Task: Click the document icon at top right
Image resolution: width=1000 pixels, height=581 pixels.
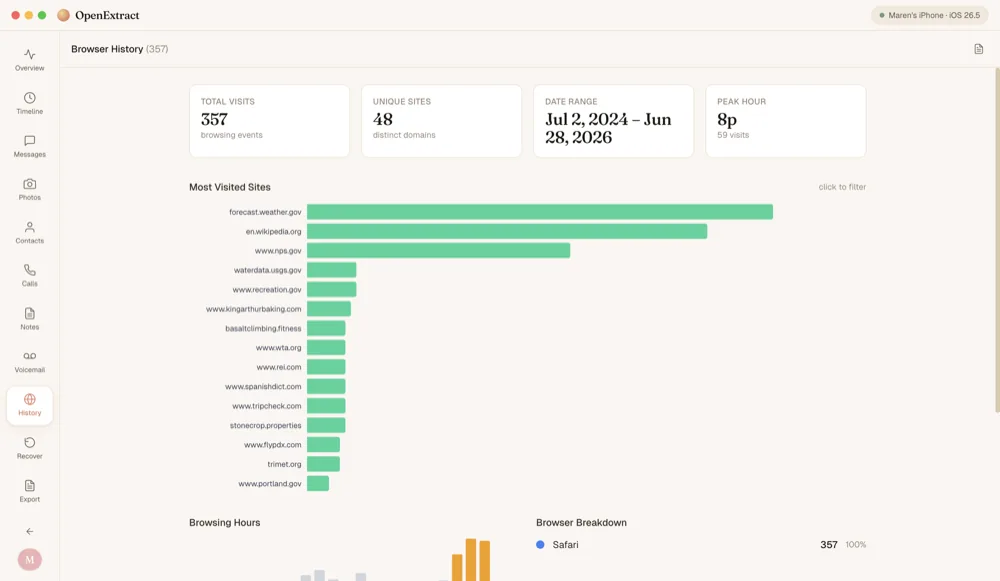Action: click(x=978, y=49)
